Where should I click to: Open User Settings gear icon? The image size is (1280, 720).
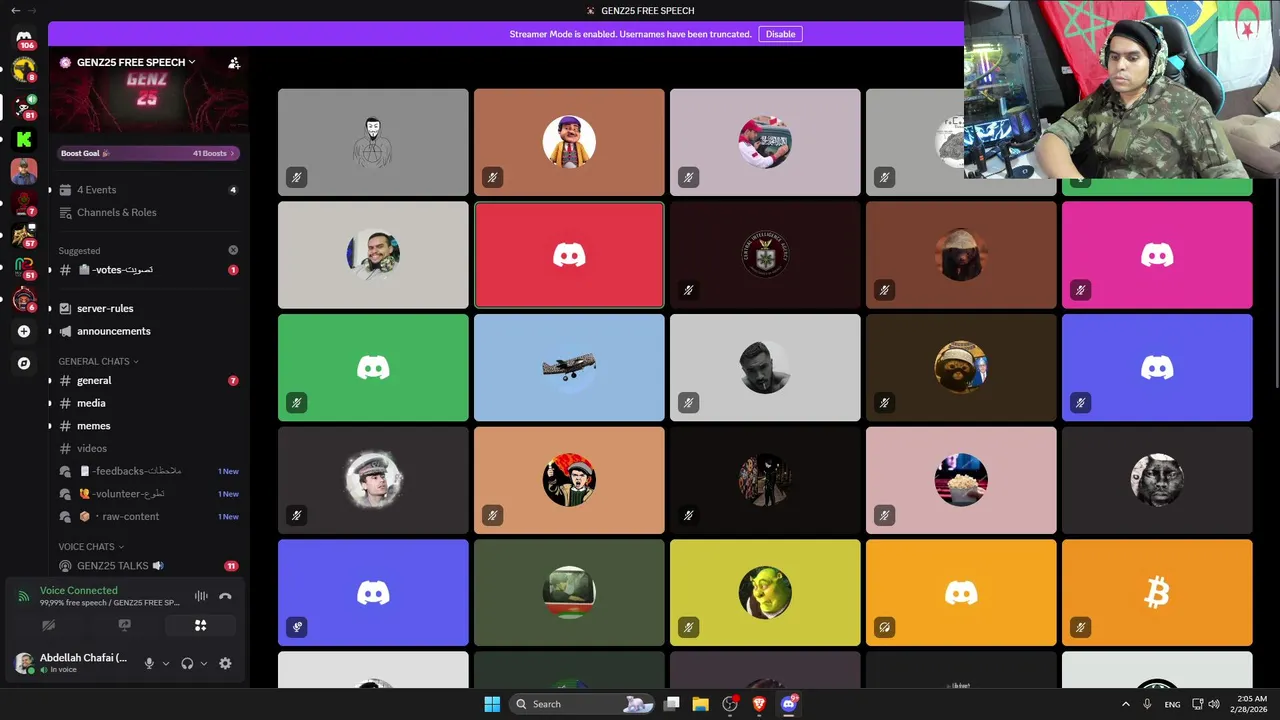(225, 663)
